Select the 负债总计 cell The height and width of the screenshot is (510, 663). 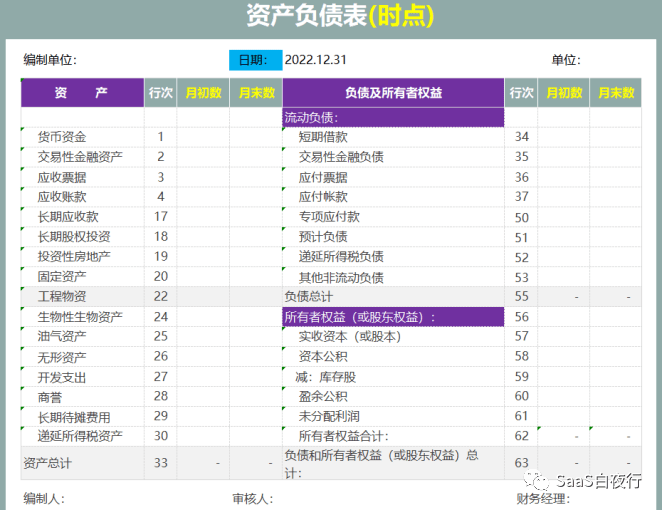[393, 296]
